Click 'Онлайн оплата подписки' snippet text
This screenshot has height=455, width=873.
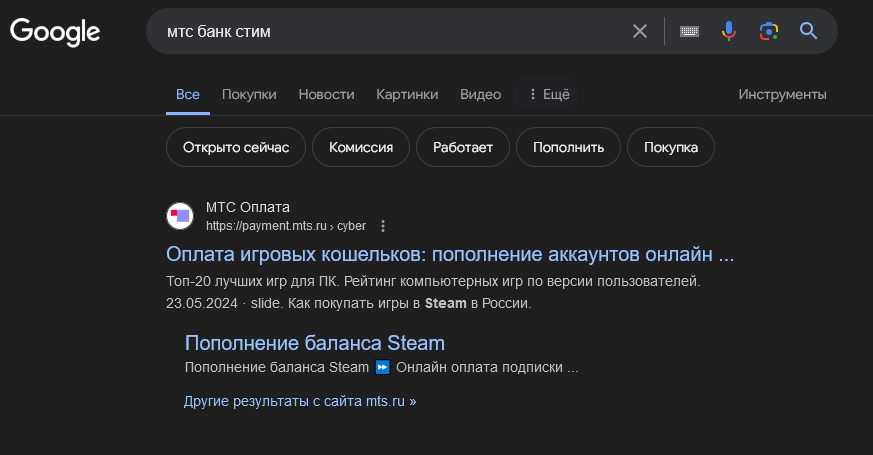pos(479,368)
